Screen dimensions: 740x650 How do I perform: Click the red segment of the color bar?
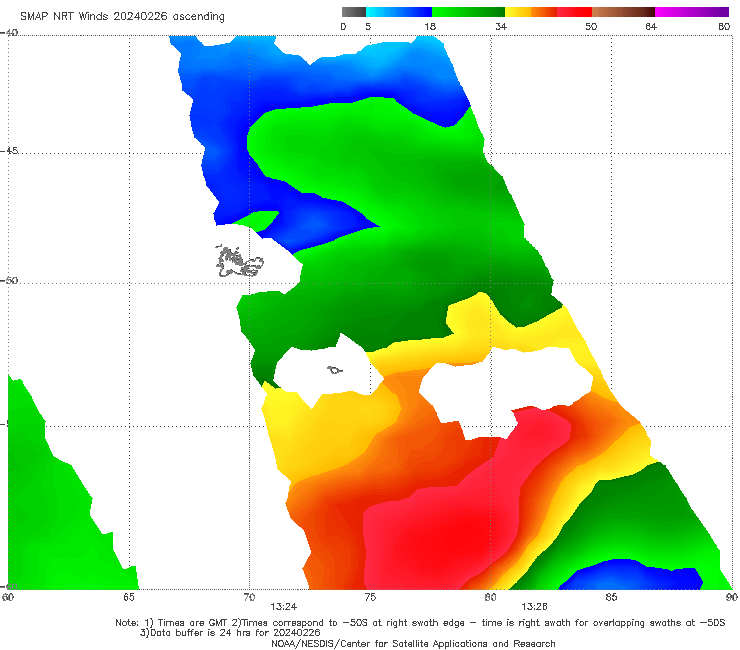[x=574, y=12]
